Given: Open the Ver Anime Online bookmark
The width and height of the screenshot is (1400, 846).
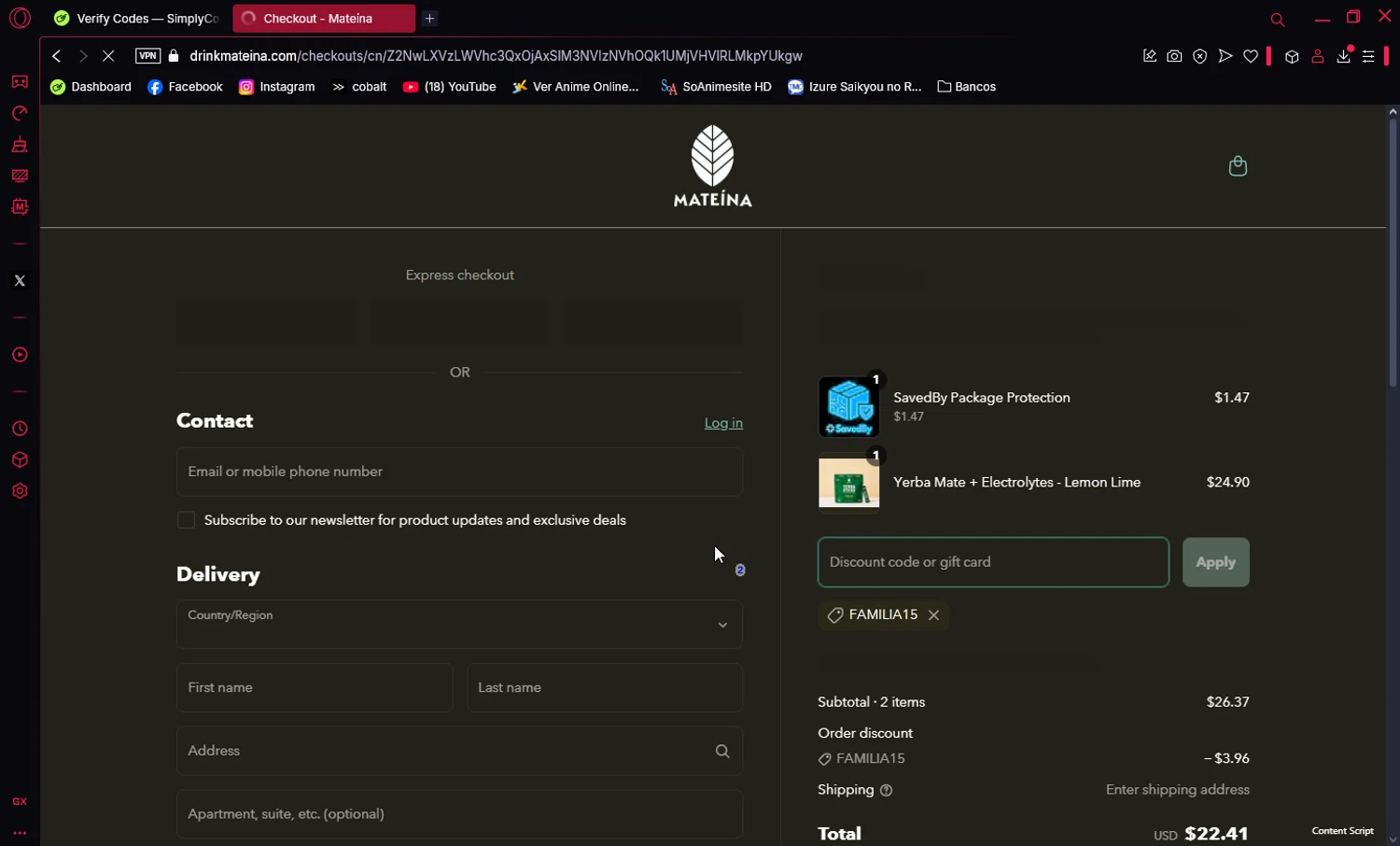Looking at the screenshot, I should point(576,87).
